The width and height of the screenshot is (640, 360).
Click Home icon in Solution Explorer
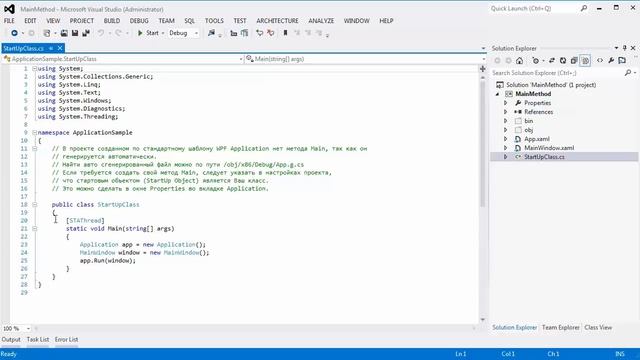[x=519, y=61]
